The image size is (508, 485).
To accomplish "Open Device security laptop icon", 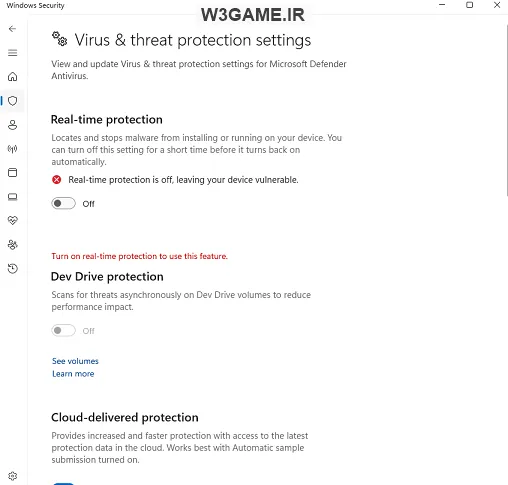I will click(x=12, y=197).
